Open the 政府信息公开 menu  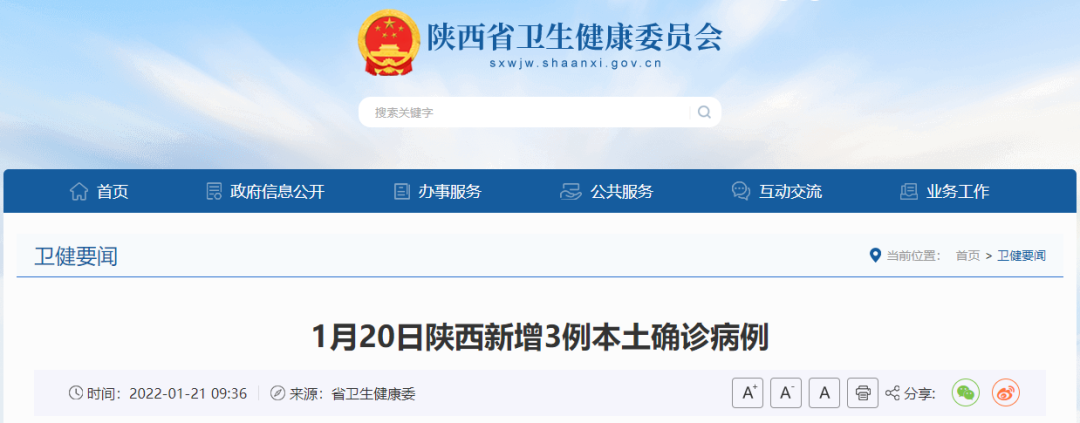click(265, 192)
